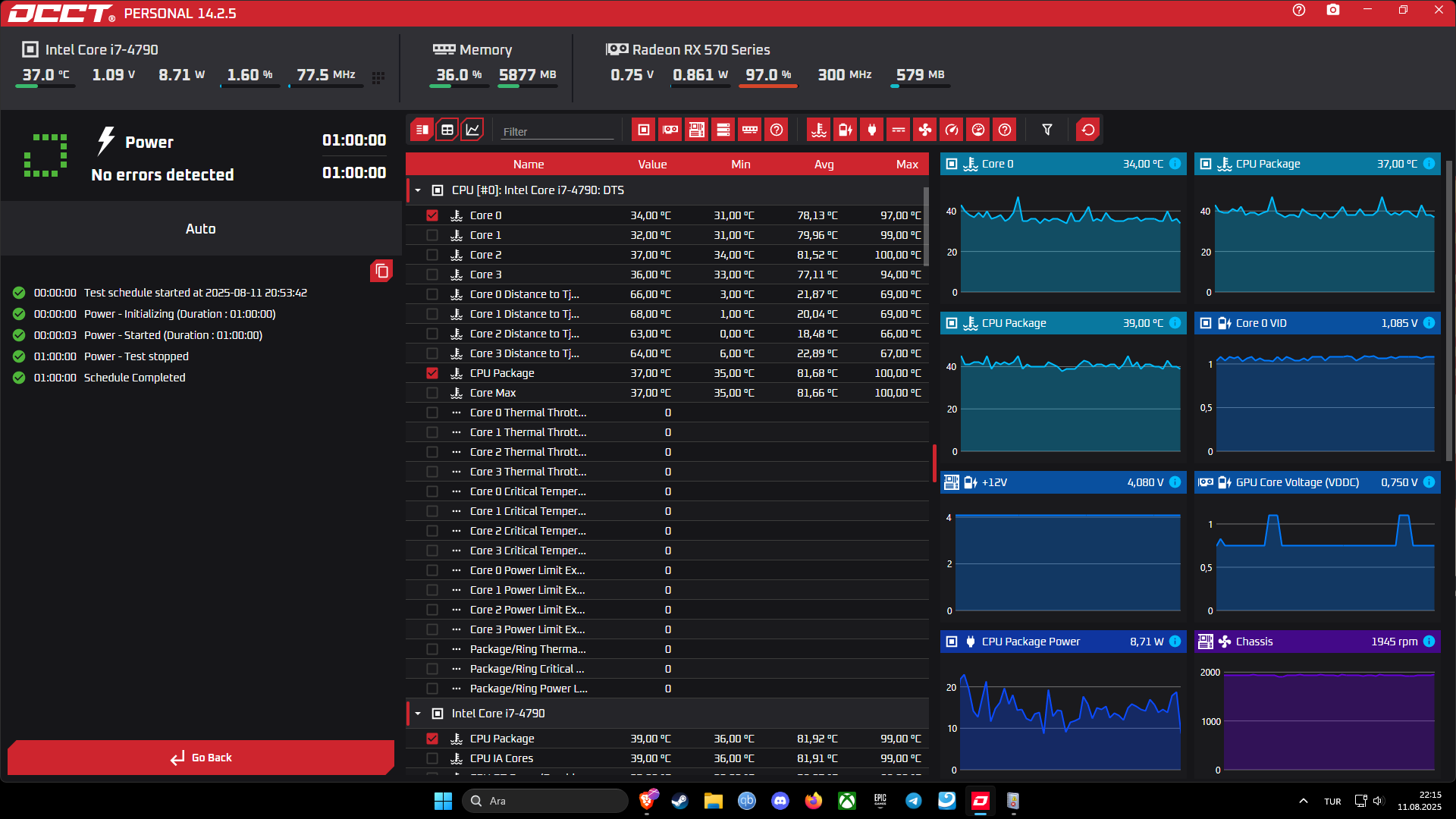This screenshot has width=1456, height=819.
Task: Toggle the unknown device filter button
Action: (777, 130)
